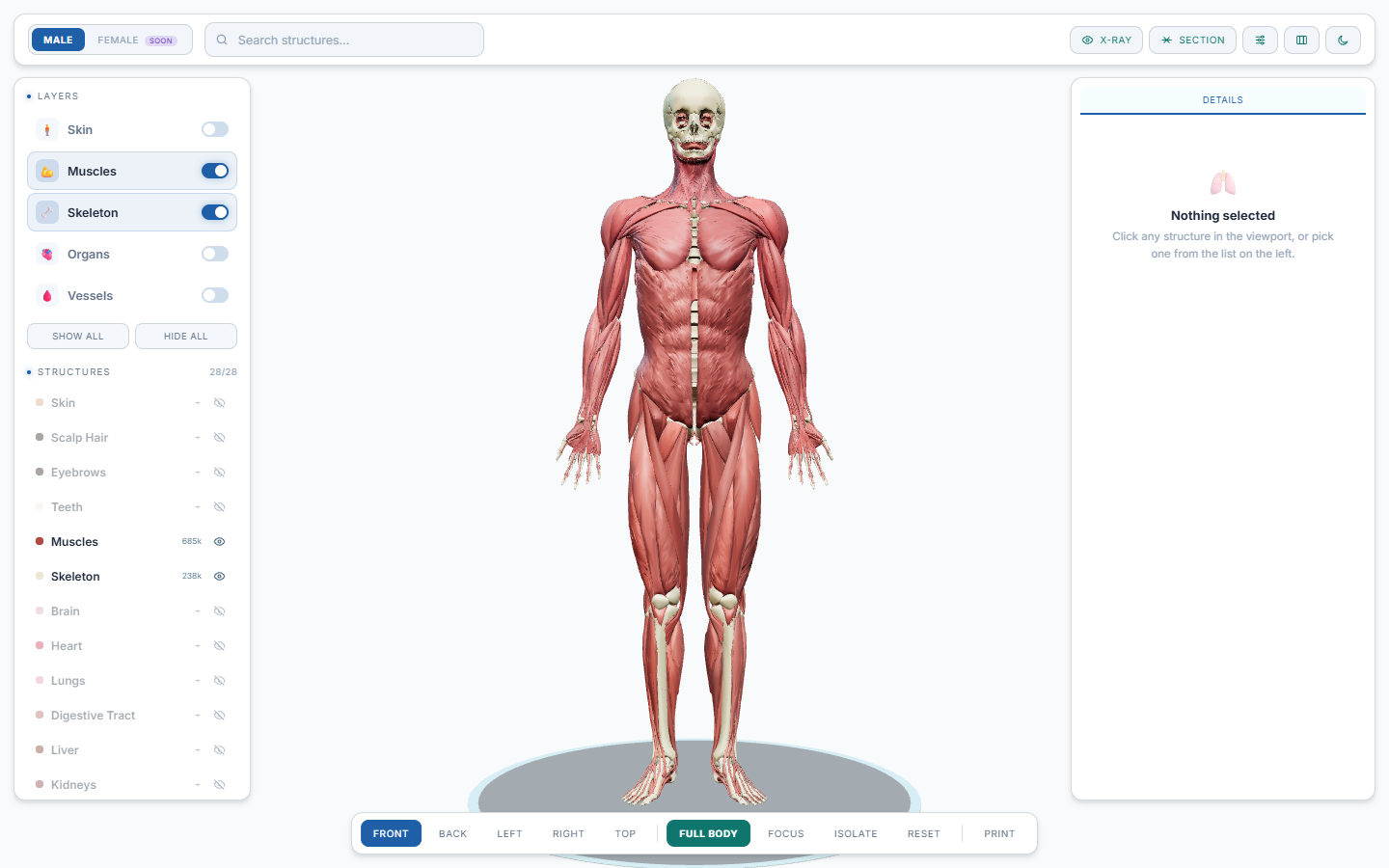Click the Muscles layer flexed-arm icon
This screenshot has height=868, width=1389.
(47, 171)
